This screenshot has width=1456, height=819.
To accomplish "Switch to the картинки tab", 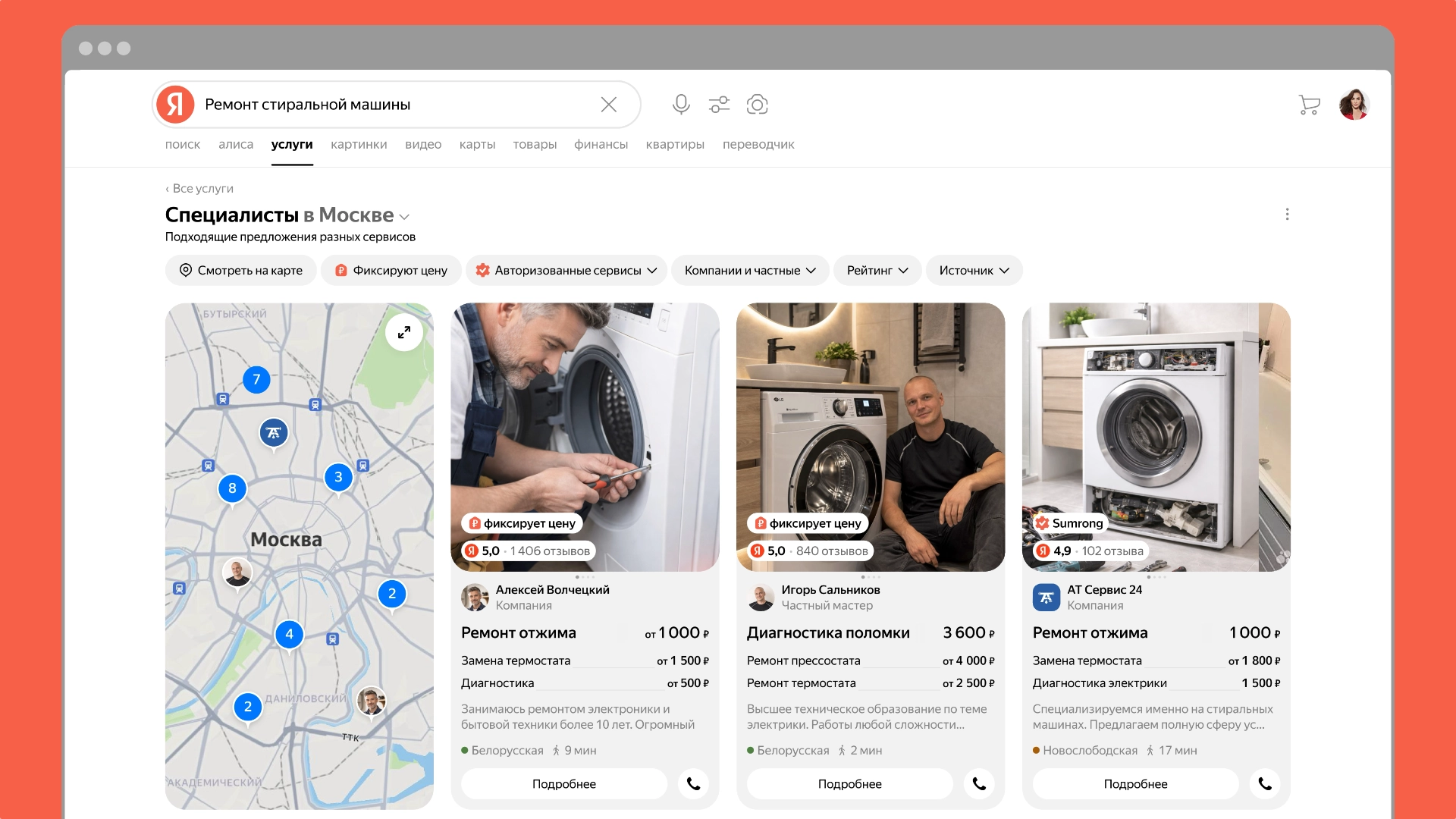I will point(359,145).
